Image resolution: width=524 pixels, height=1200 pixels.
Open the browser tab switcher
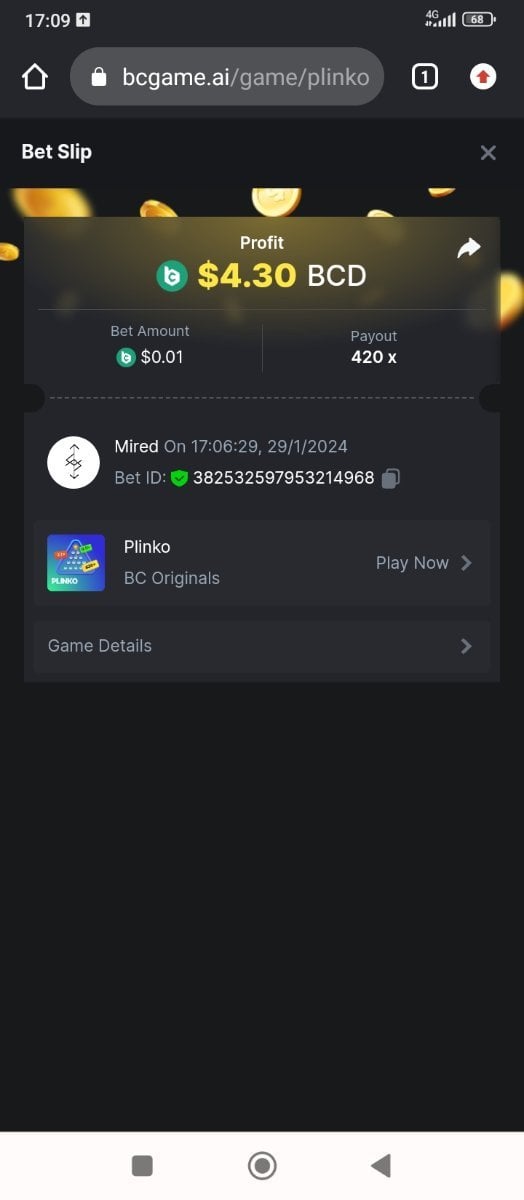point(425,77)
